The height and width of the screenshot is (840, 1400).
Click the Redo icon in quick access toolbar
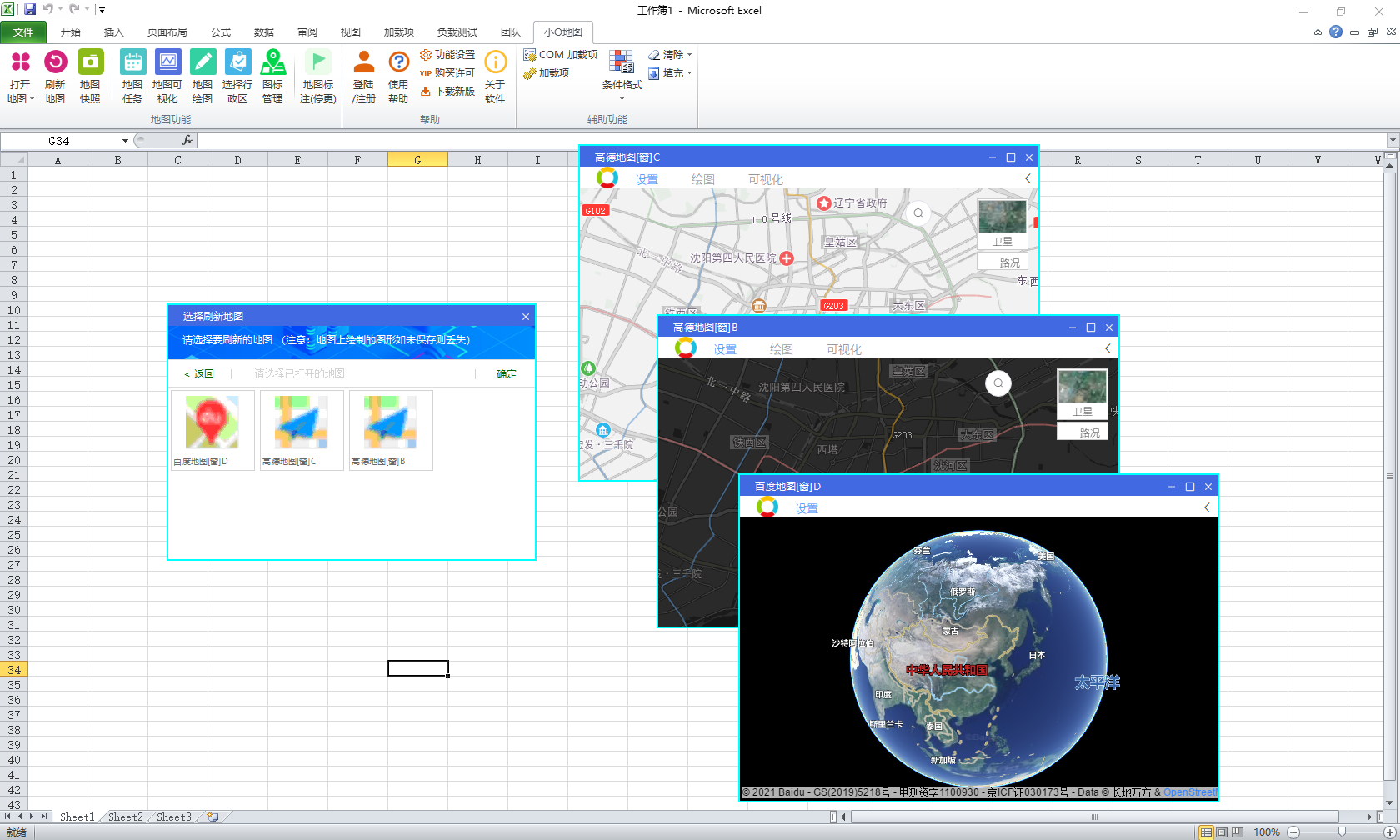tap(74, 10)
